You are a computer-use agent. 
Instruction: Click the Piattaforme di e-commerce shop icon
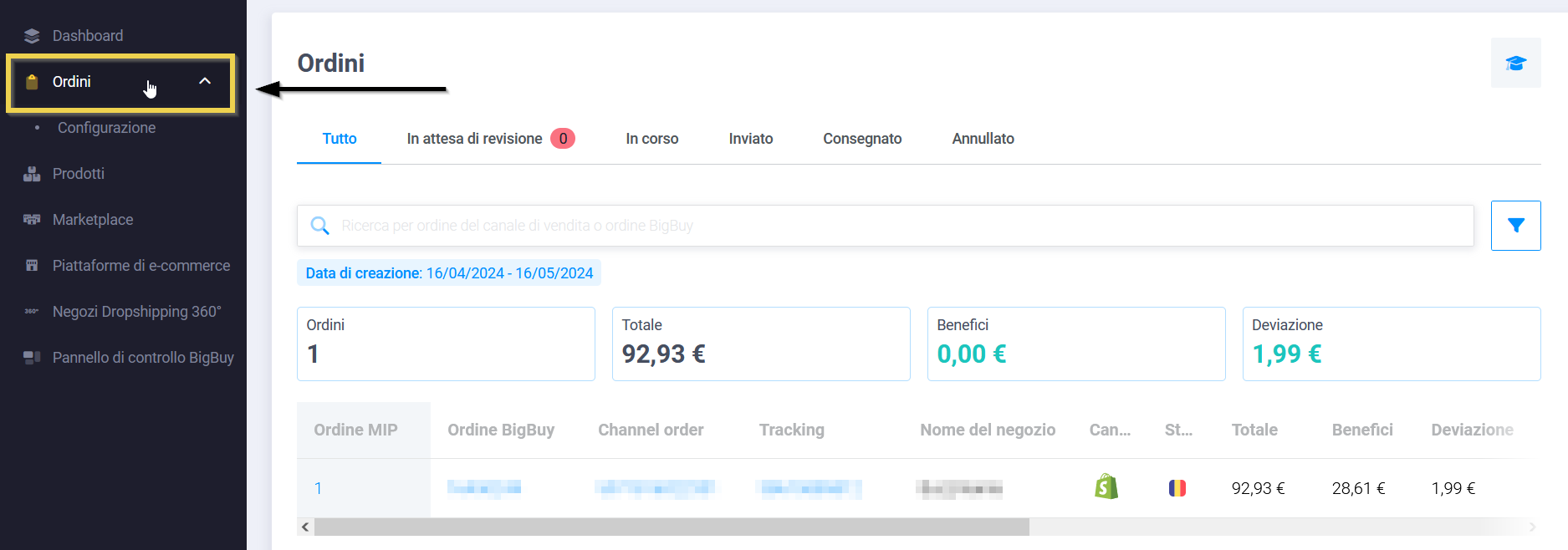pyautogui.click(x=32, y=266)
